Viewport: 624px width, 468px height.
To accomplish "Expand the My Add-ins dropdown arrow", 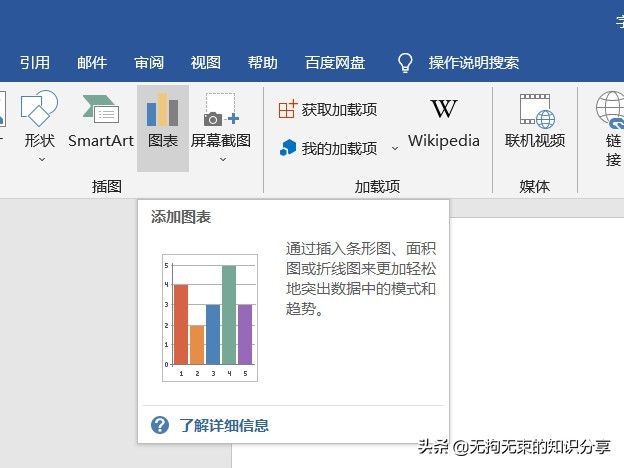I will (x=395, y=148).
